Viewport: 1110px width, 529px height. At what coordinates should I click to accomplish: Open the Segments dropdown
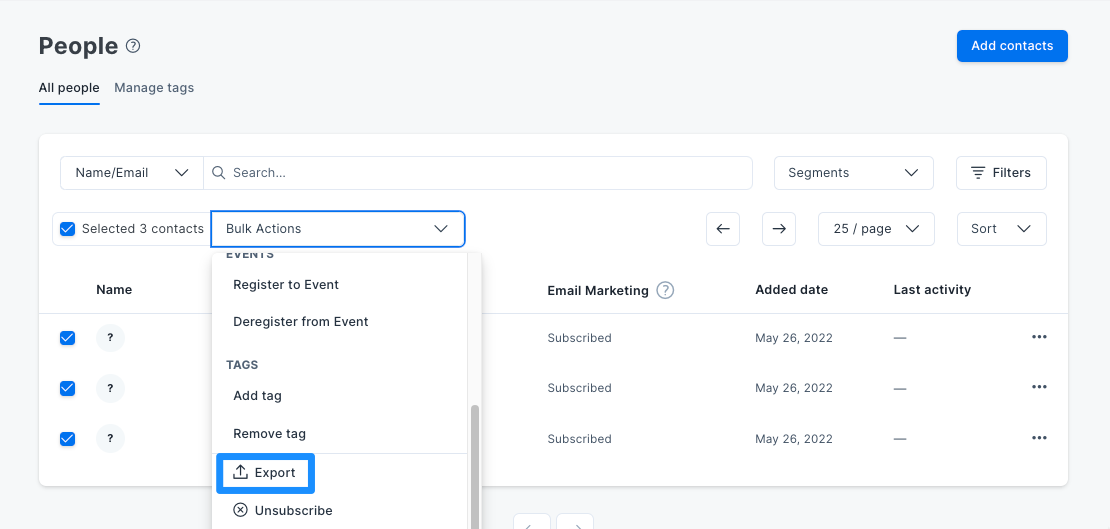(x=854, y=173)
